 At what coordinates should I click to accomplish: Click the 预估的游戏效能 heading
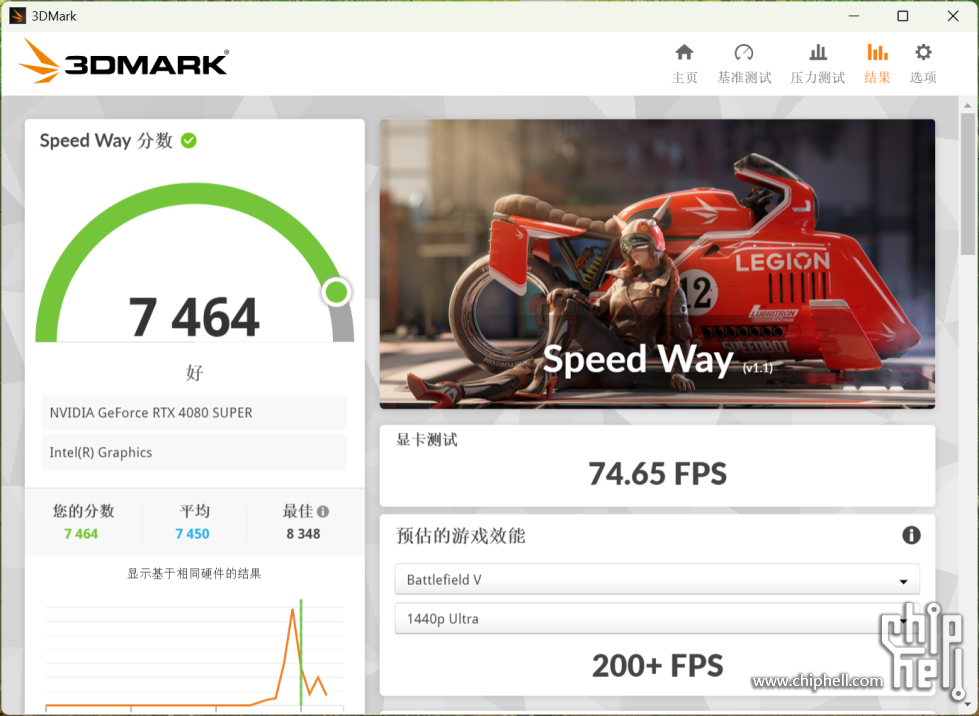coord(460,536)
